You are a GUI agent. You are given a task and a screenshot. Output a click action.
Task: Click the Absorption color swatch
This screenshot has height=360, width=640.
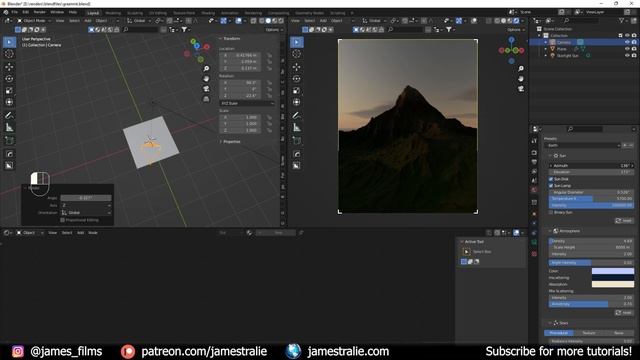point(613,284)
